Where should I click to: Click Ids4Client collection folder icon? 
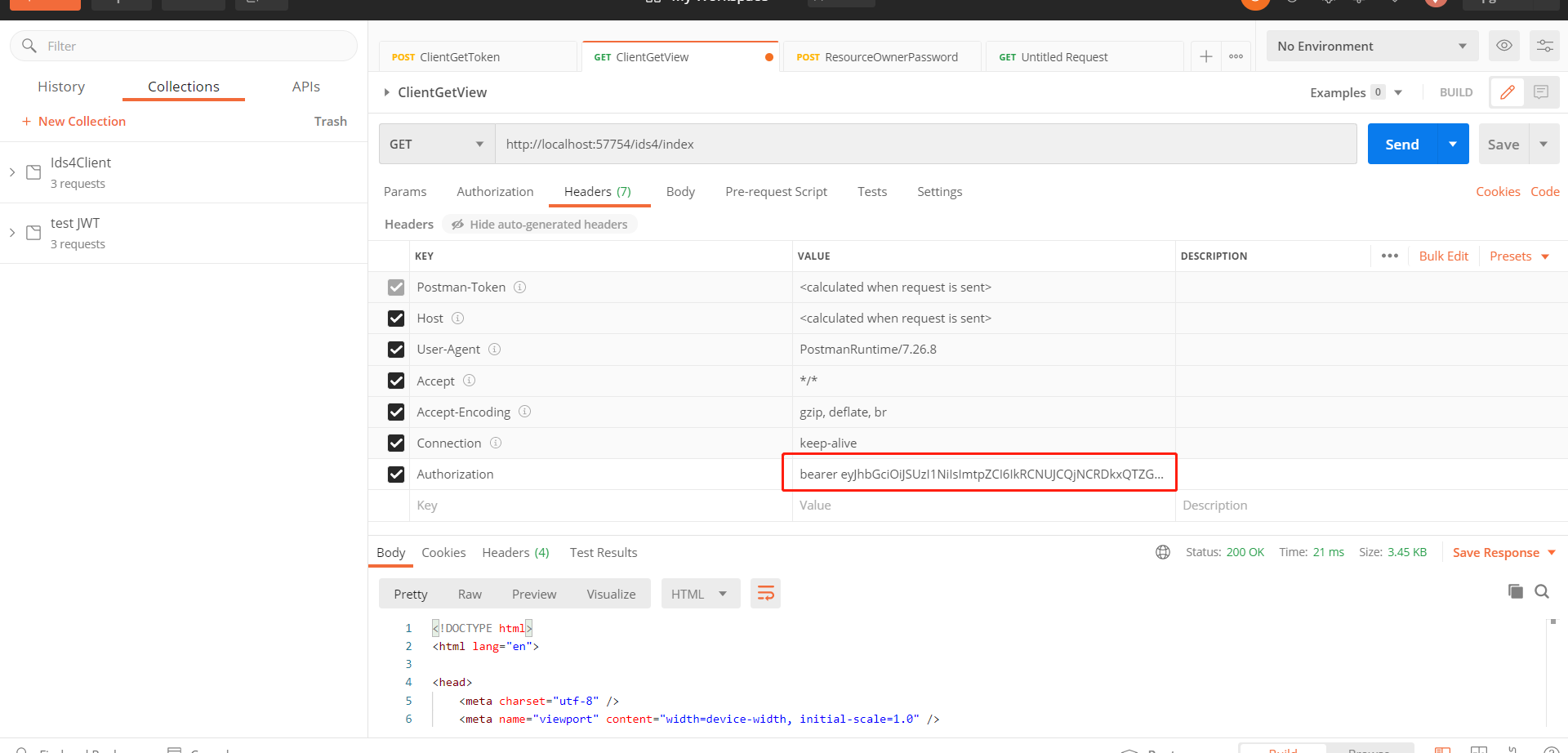(33, 172)
